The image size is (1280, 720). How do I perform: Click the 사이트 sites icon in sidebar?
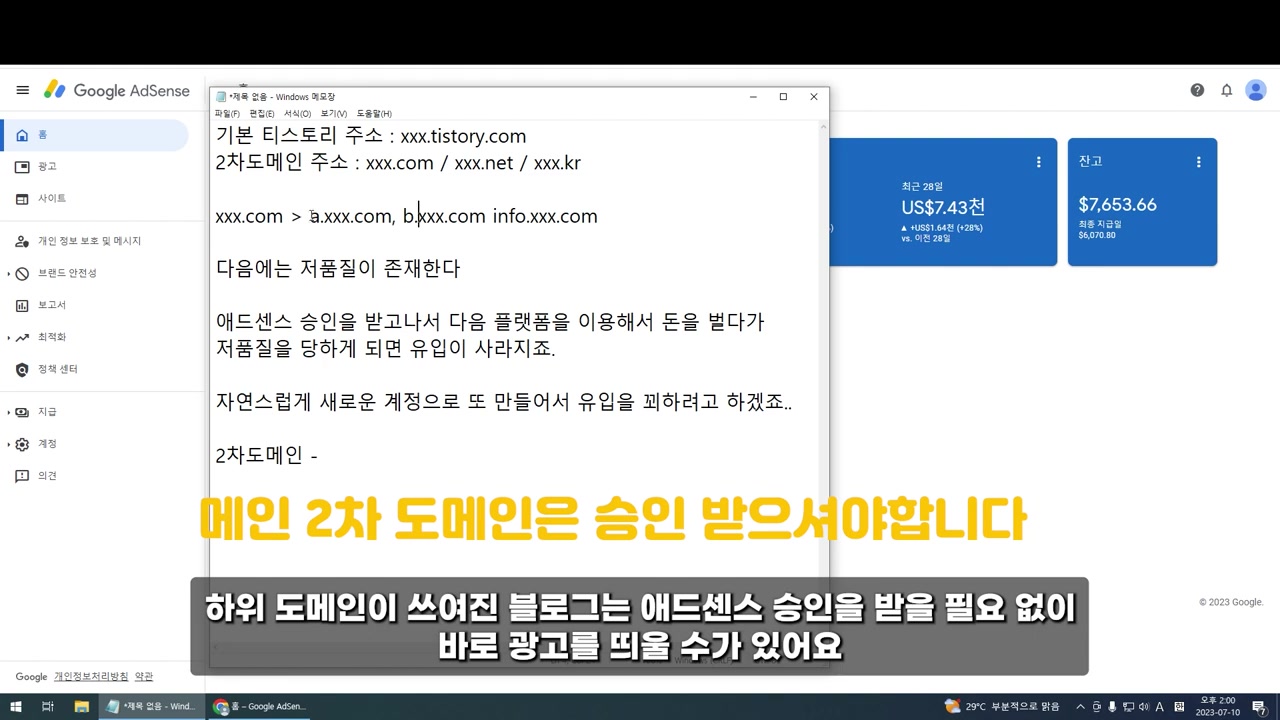(x=22, y=199)
